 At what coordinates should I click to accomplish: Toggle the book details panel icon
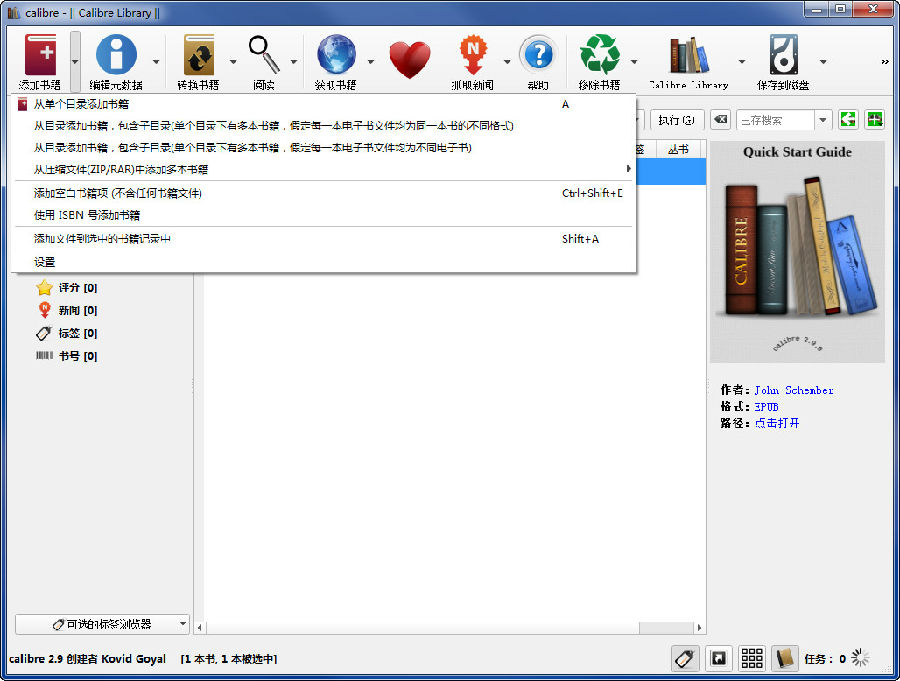(785, 659)
